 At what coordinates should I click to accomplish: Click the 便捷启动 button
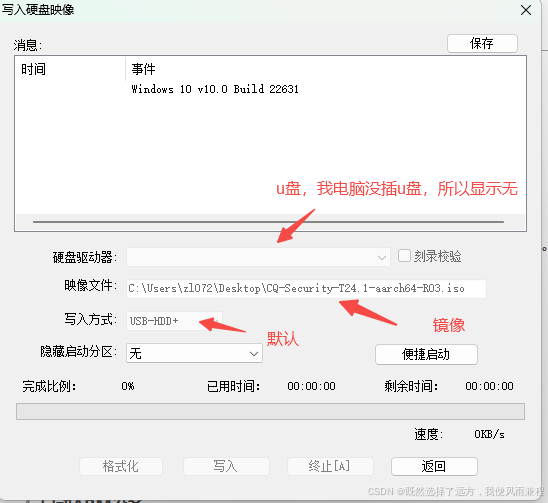click(426, 354)
